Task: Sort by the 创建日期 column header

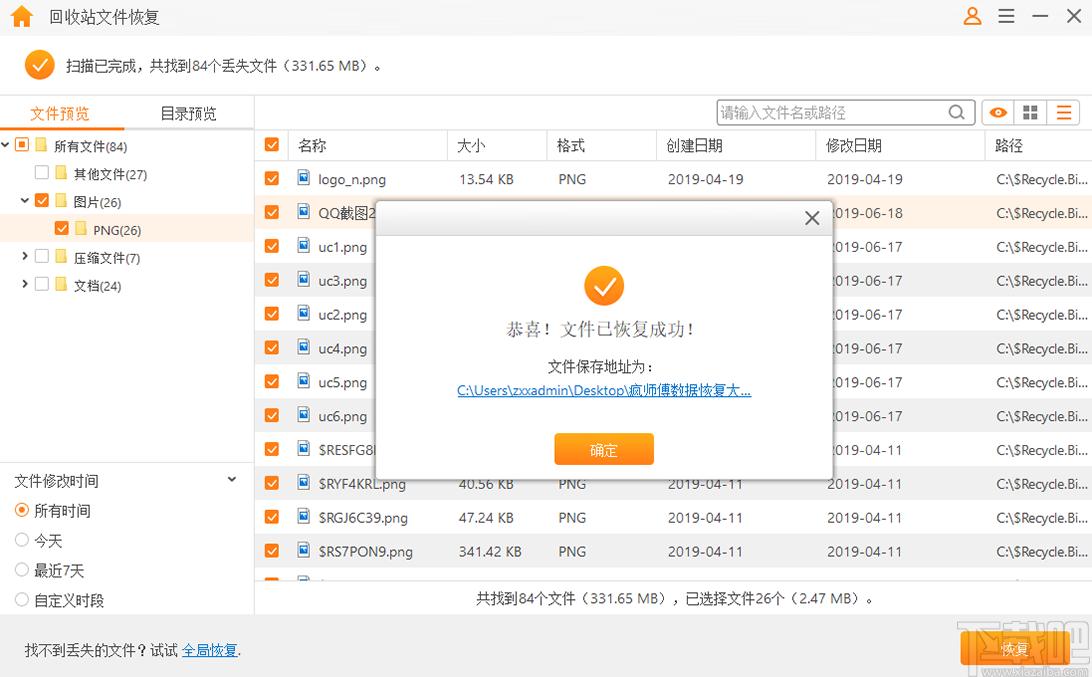Action: click(x=694, y=146)
